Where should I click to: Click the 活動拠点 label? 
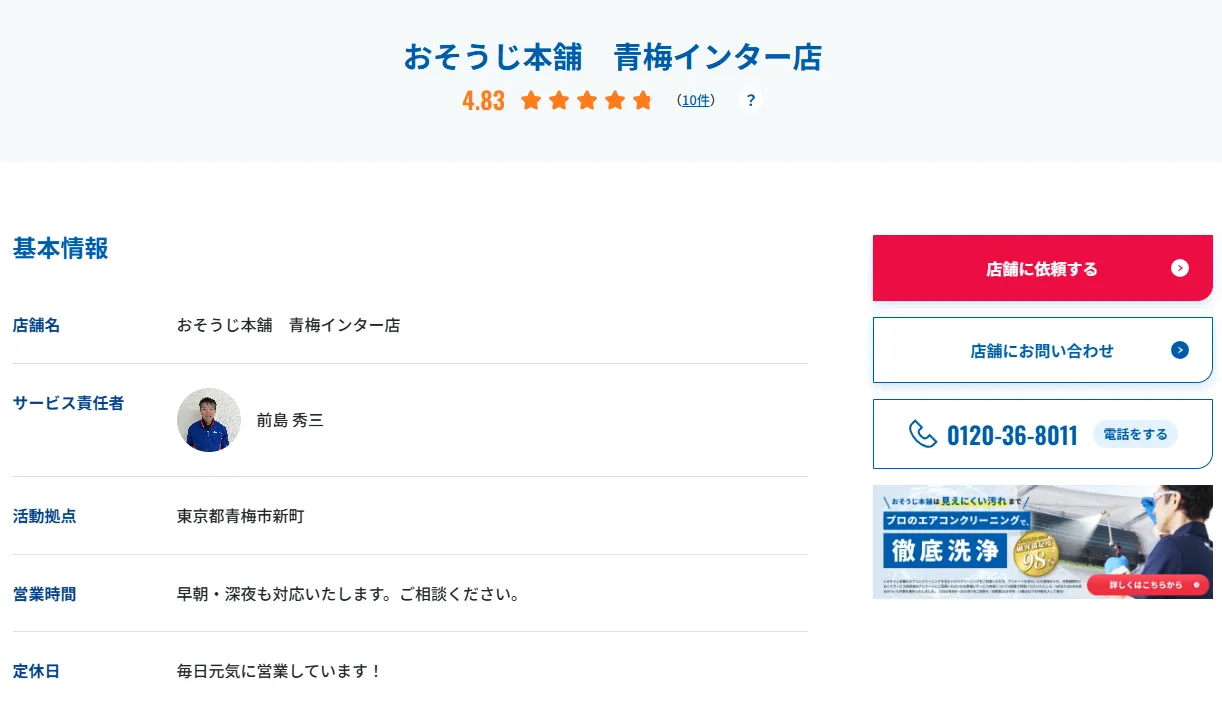[45, 516]
